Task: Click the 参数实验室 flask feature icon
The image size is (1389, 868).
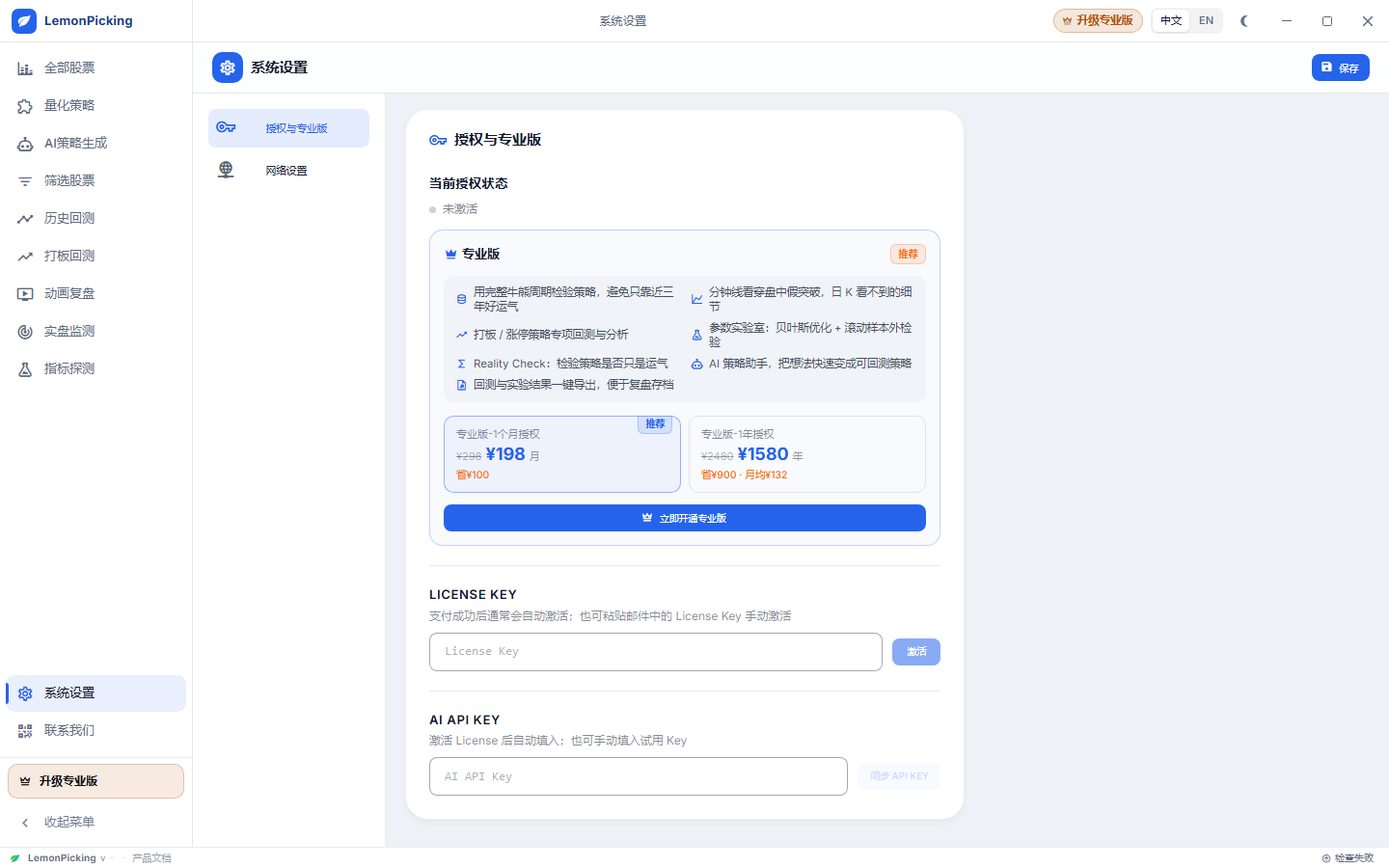Action: [x=696, y=336]
